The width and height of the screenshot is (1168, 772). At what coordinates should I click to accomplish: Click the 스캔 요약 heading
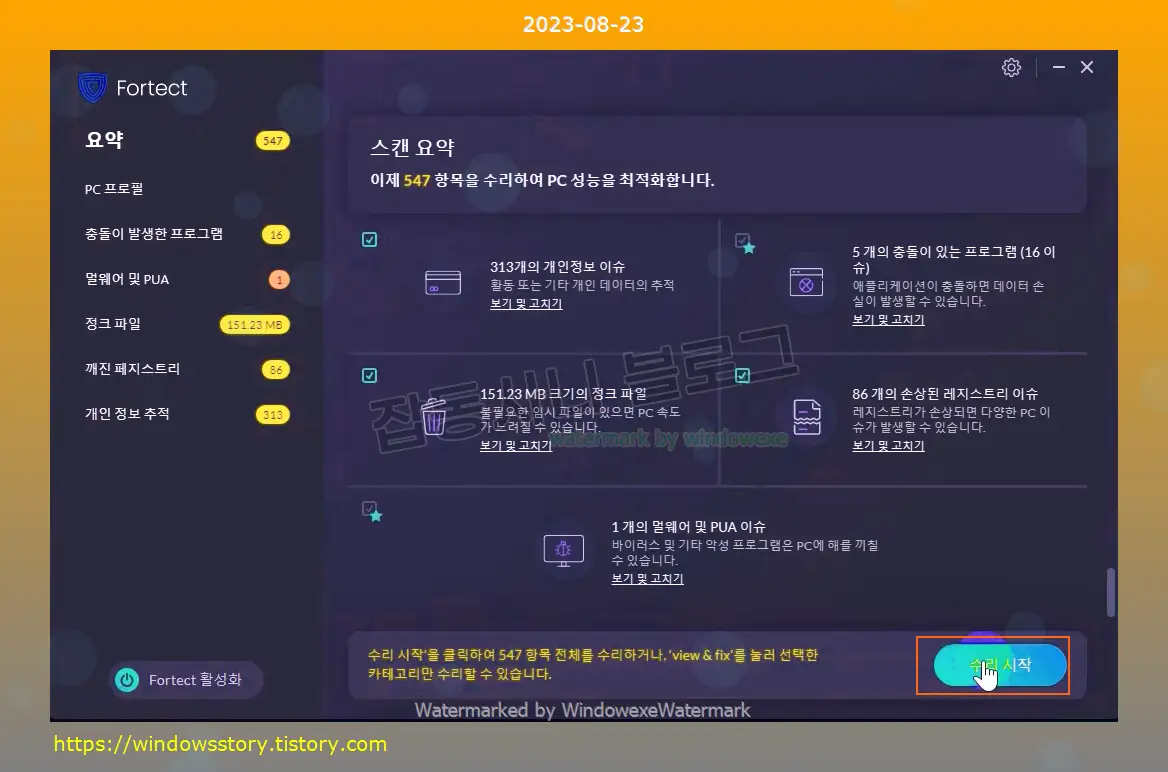point(412,148)
